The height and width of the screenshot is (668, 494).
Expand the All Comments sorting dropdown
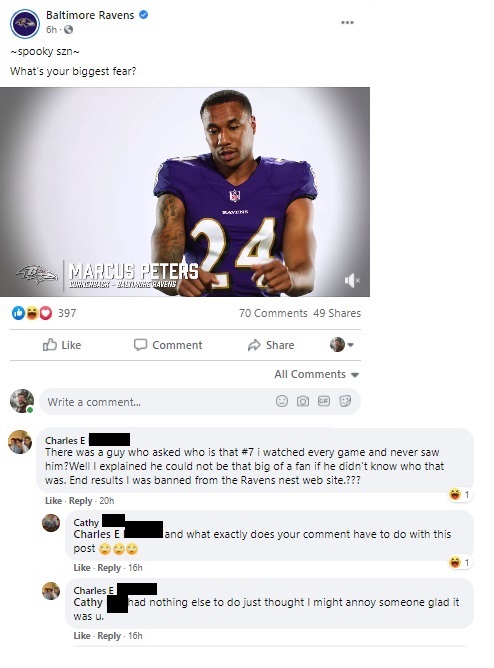[x=317, y=374]
